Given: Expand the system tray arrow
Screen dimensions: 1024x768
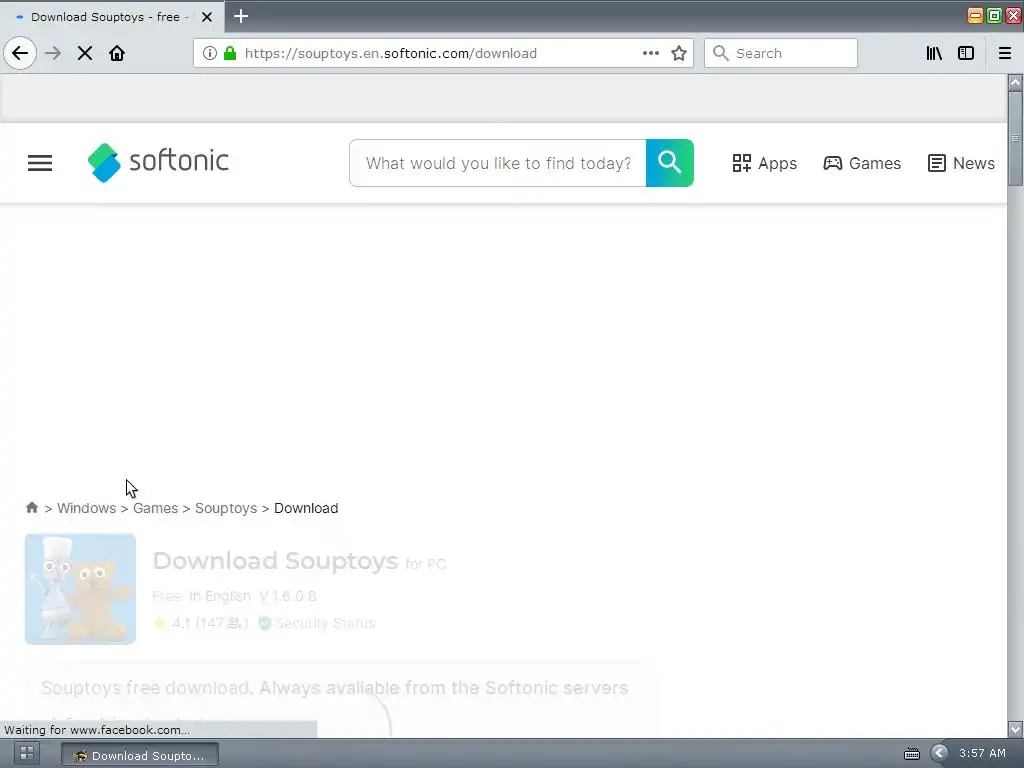Looking at the screenshot, I should (x=939, y=753).
